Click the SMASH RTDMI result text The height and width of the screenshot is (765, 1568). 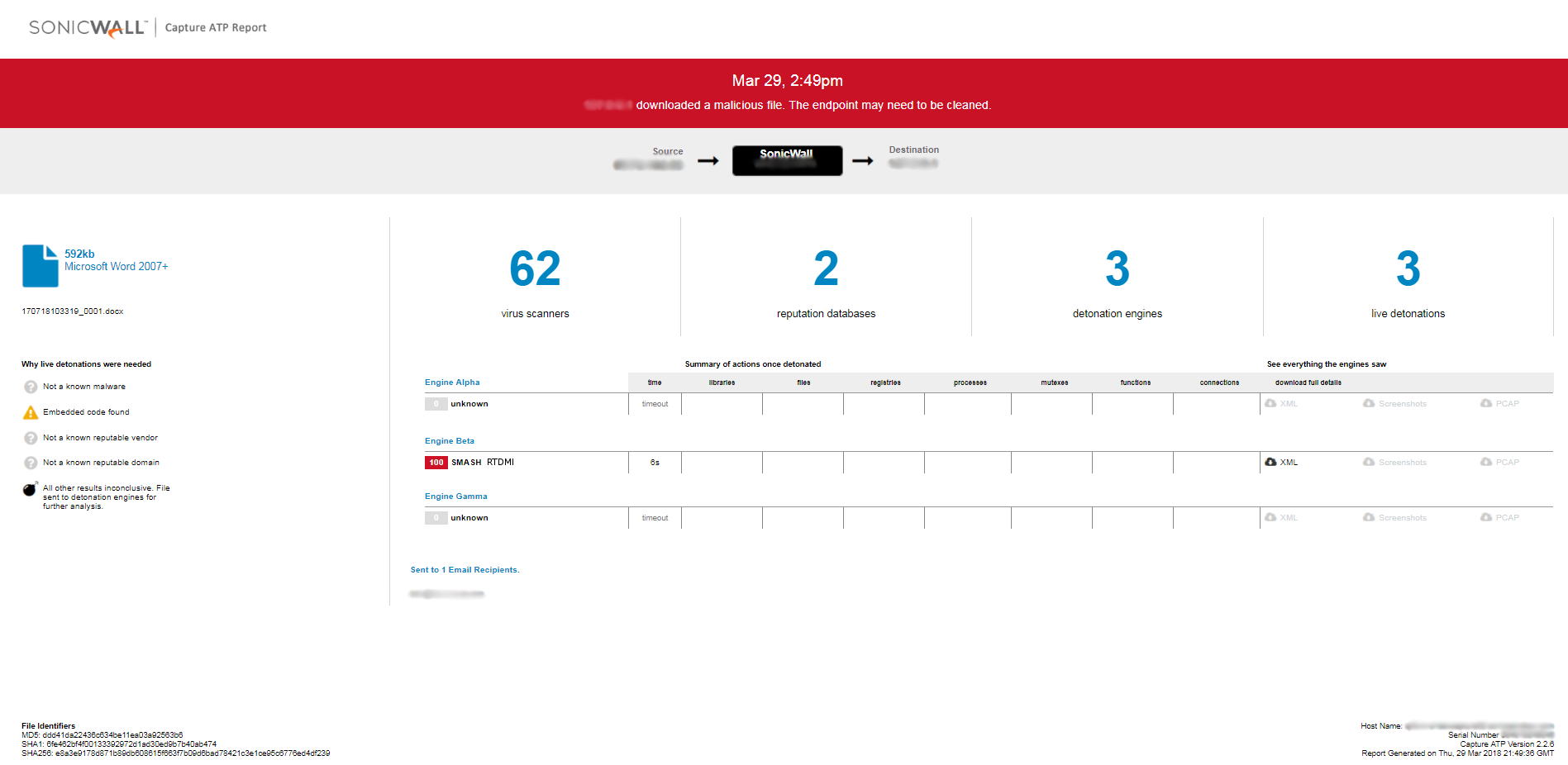483,463
